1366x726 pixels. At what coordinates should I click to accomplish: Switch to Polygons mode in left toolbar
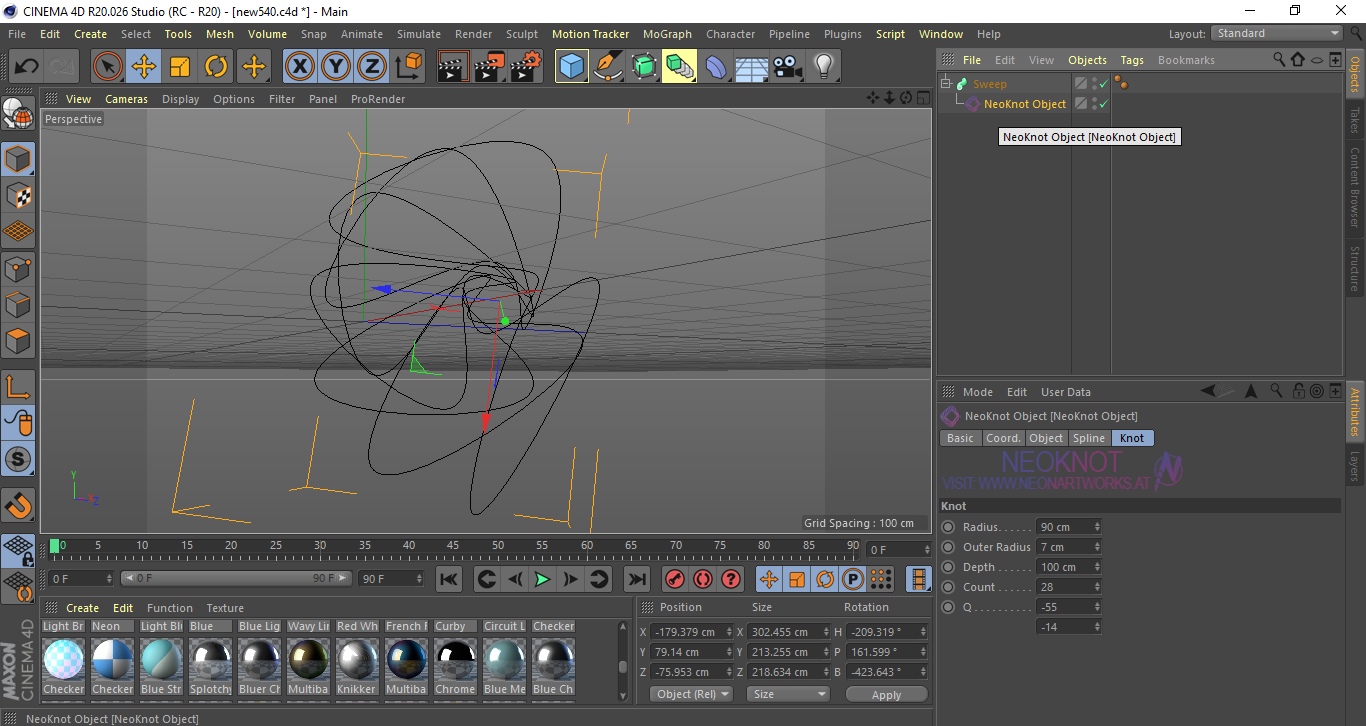18,341
